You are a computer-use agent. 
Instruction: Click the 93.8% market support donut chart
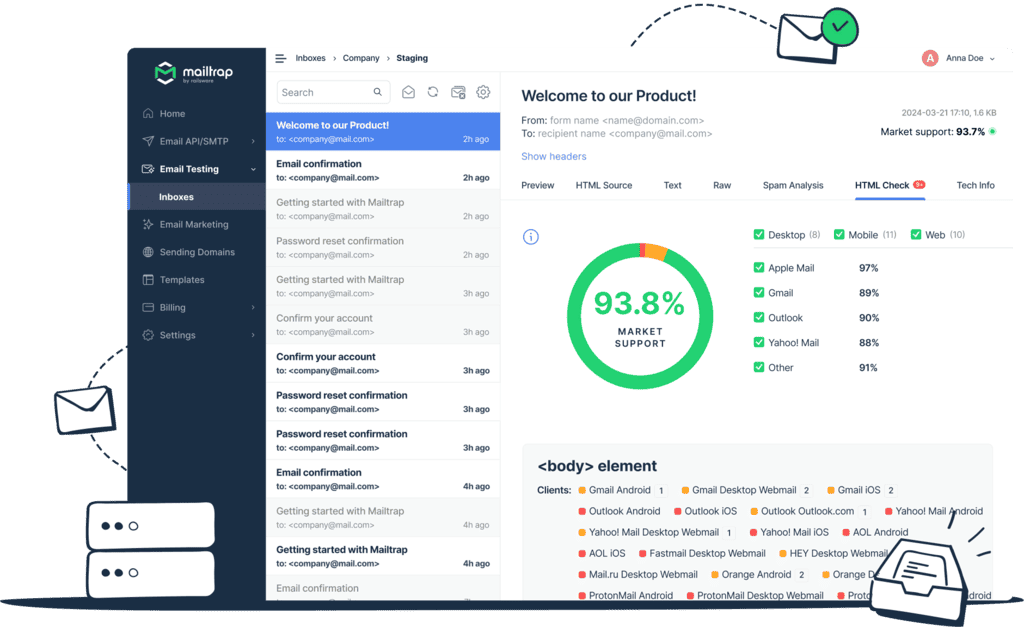(x=640, y=316)
